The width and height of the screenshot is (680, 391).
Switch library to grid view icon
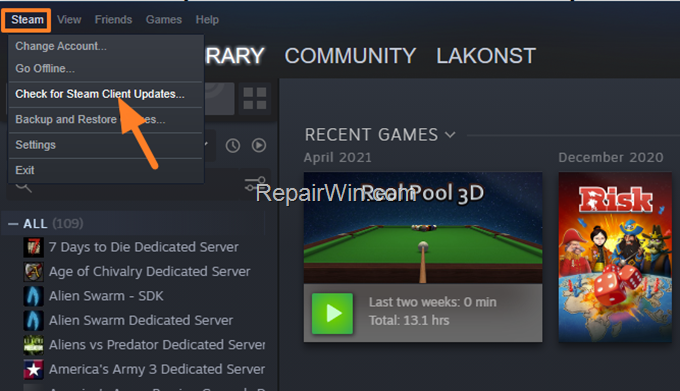(x=255, y=98)
